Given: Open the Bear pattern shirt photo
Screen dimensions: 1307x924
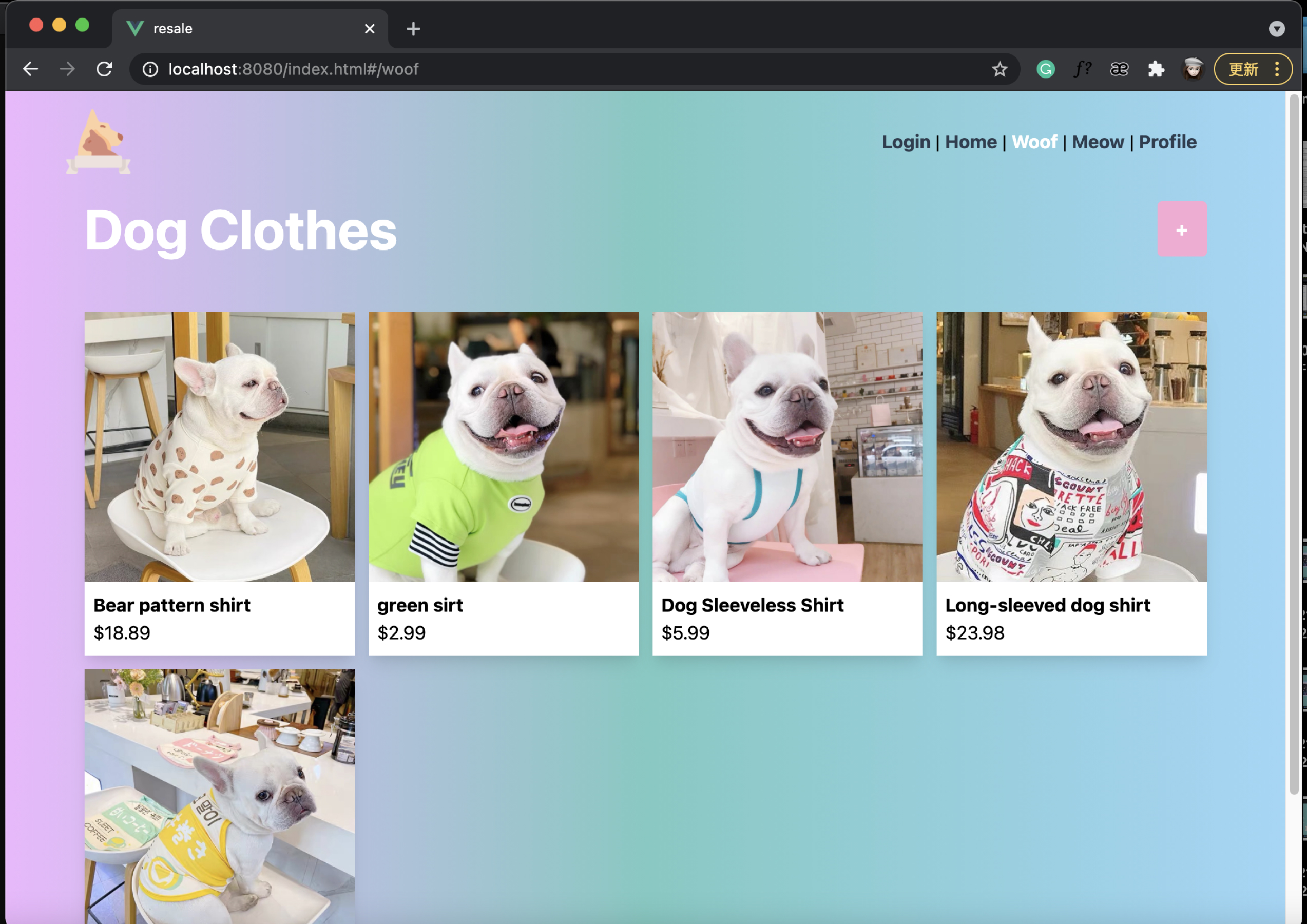Looking at the screenshot, I should (219, 447).
